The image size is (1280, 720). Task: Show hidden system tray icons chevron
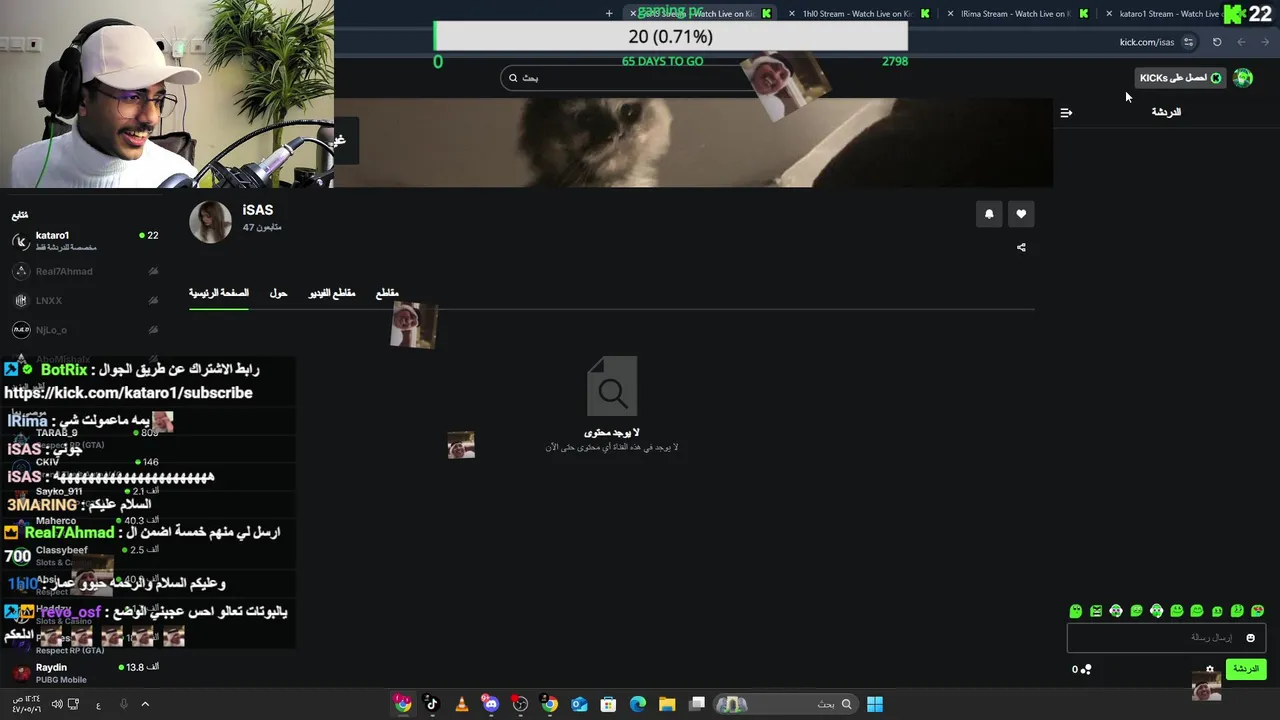(145, 704)
